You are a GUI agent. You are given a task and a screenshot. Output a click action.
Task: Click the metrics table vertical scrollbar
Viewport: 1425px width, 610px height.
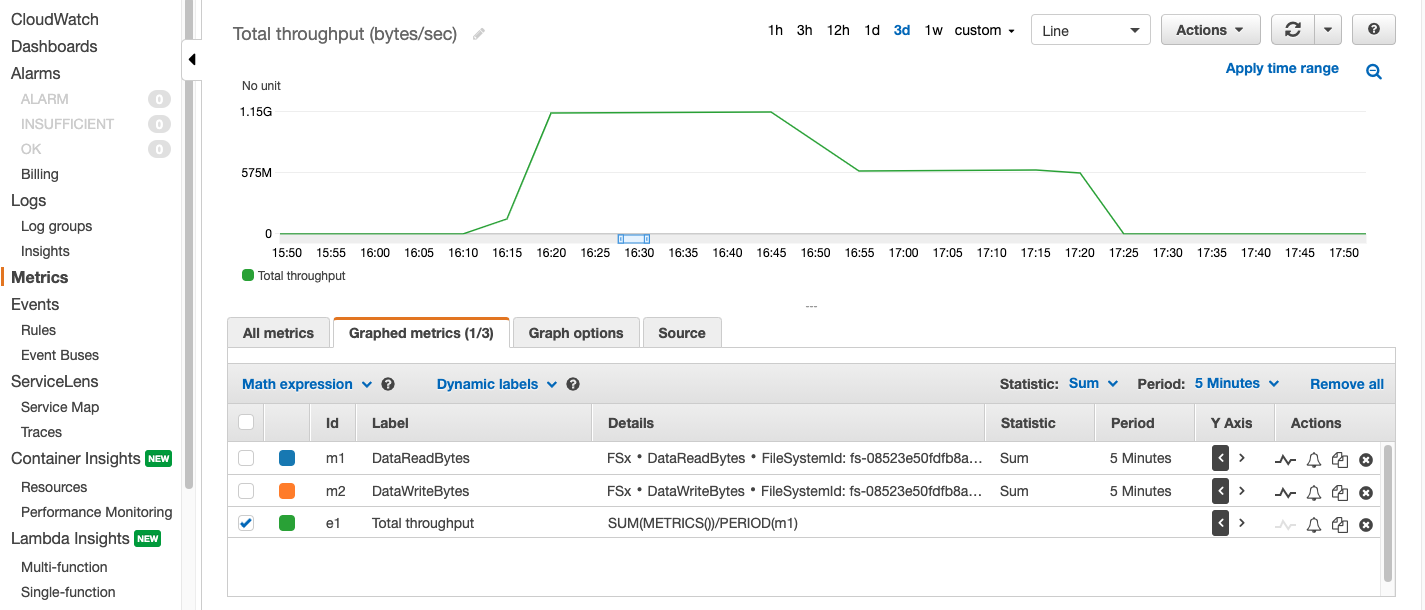point(1388,513)
